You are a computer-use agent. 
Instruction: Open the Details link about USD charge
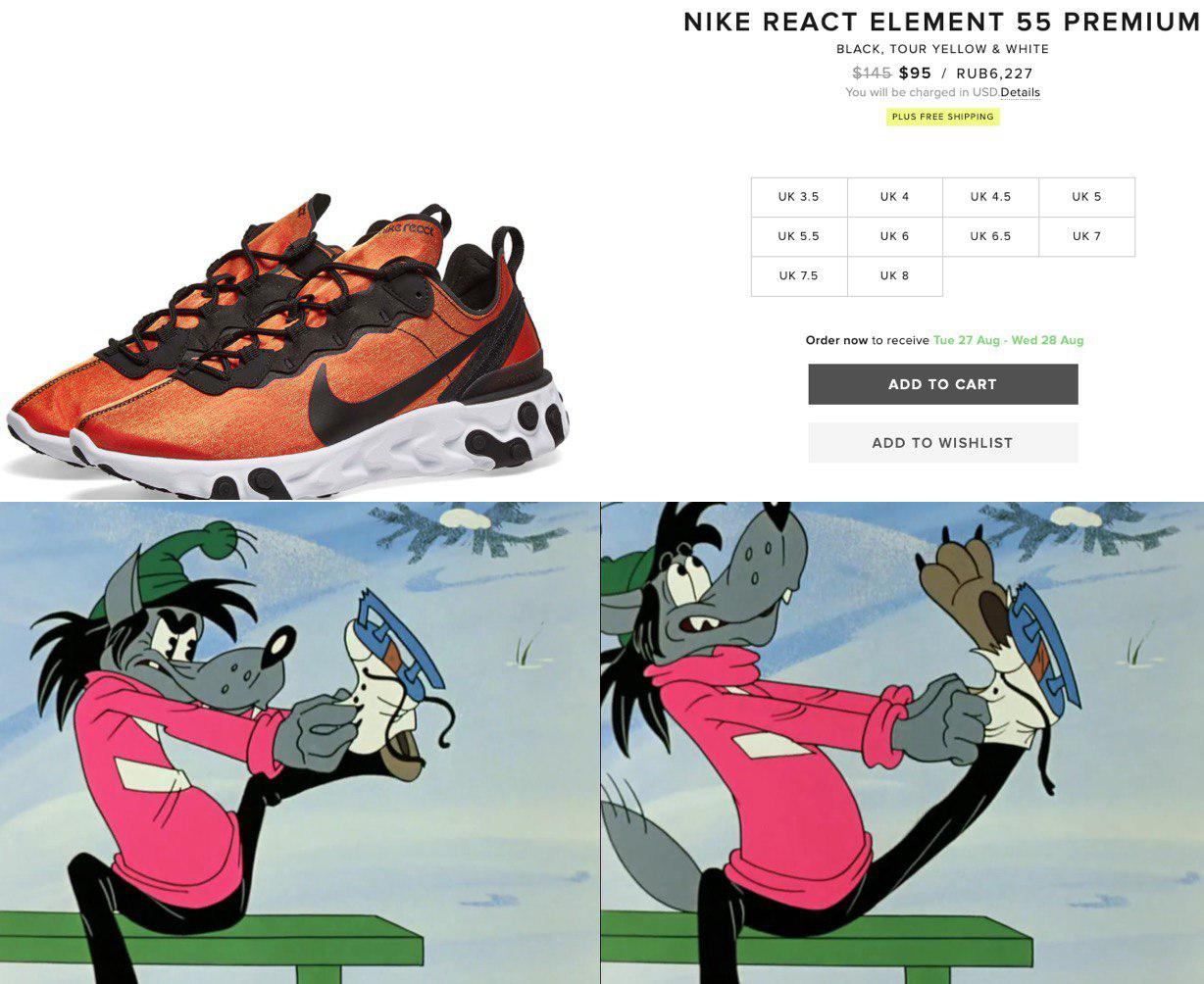pos(1021,92)
